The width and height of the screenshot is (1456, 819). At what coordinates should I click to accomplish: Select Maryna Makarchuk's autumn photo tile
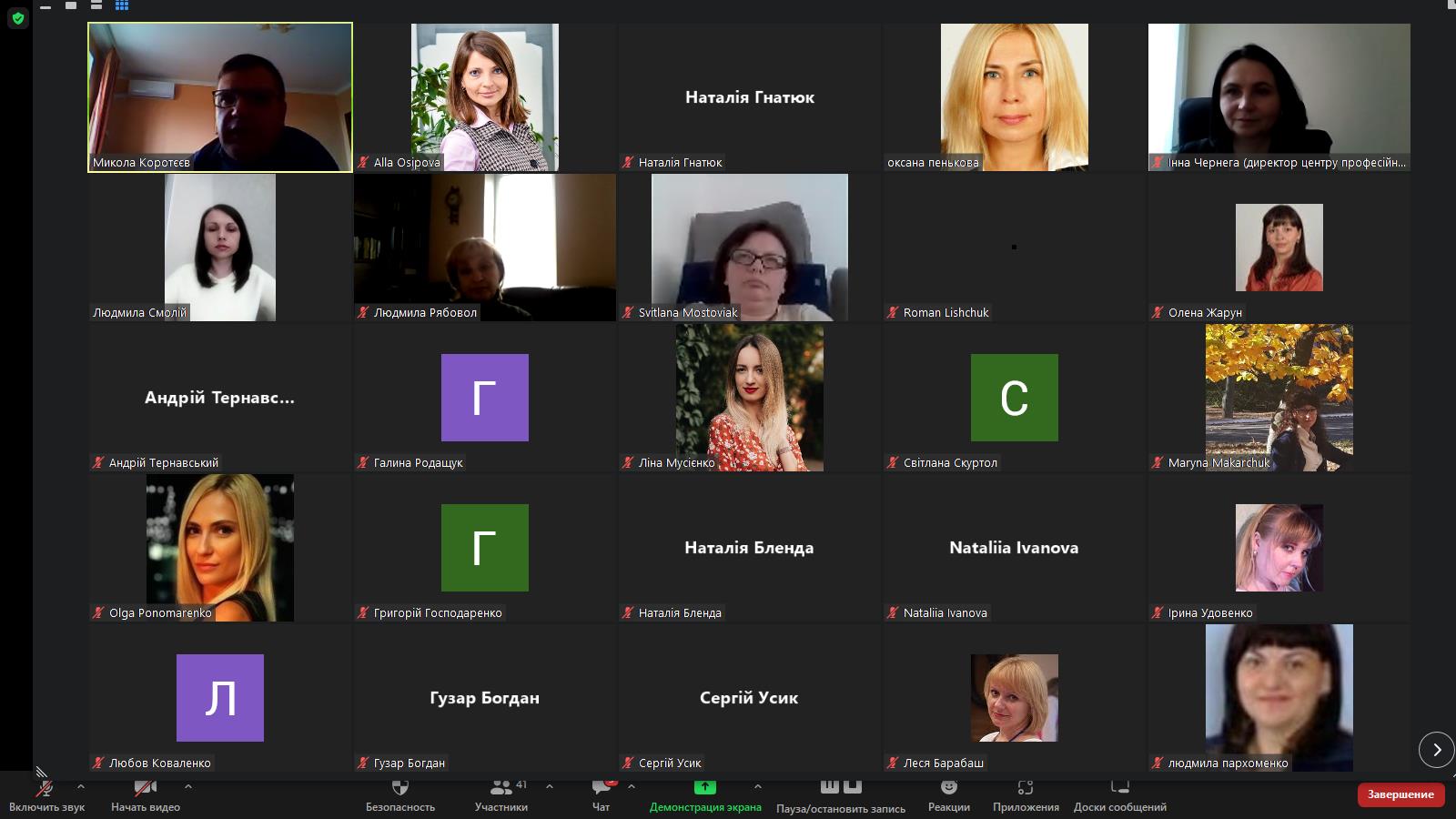coord(1279,398)
